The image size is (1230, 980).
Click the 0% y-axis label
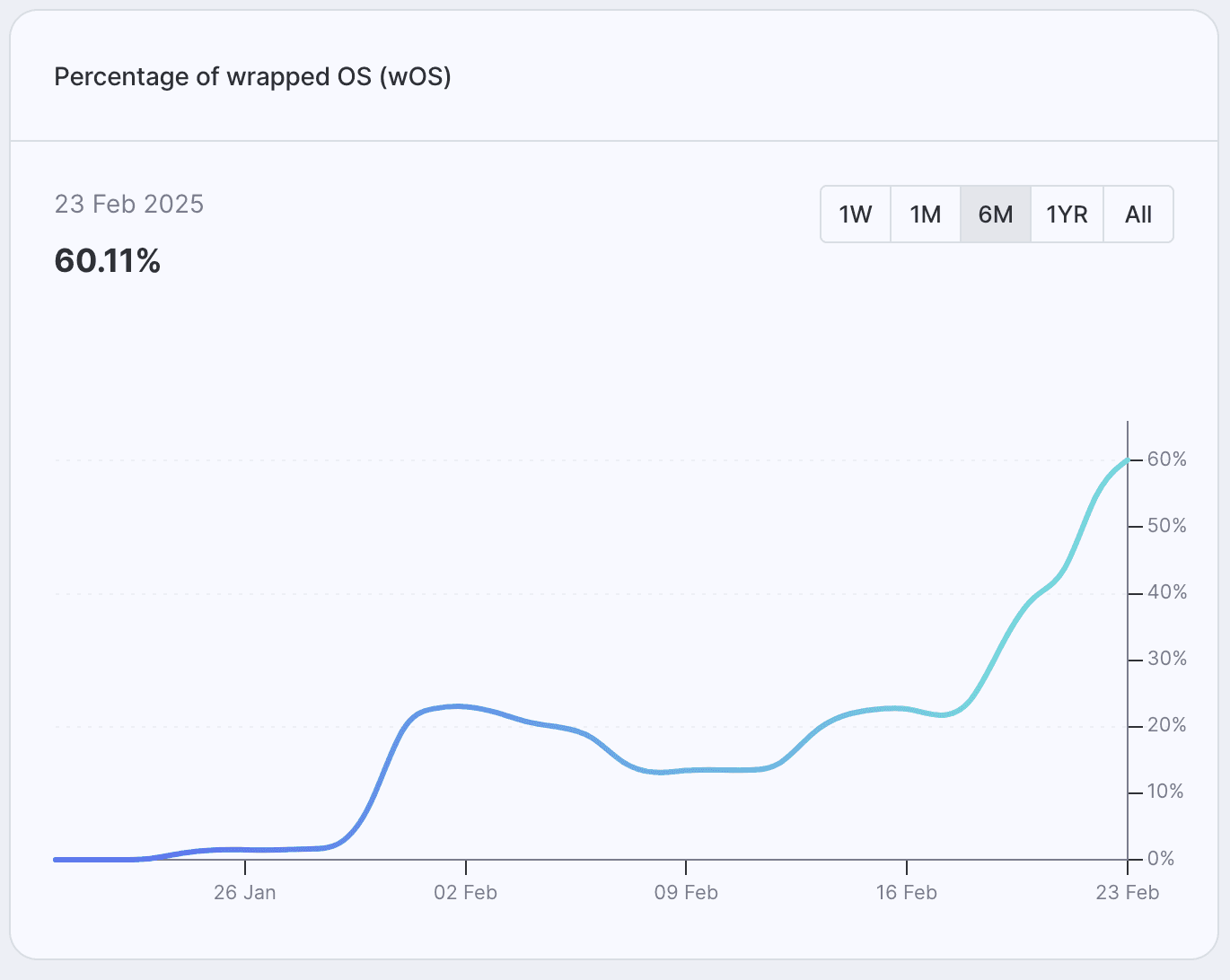(1161, 858)
